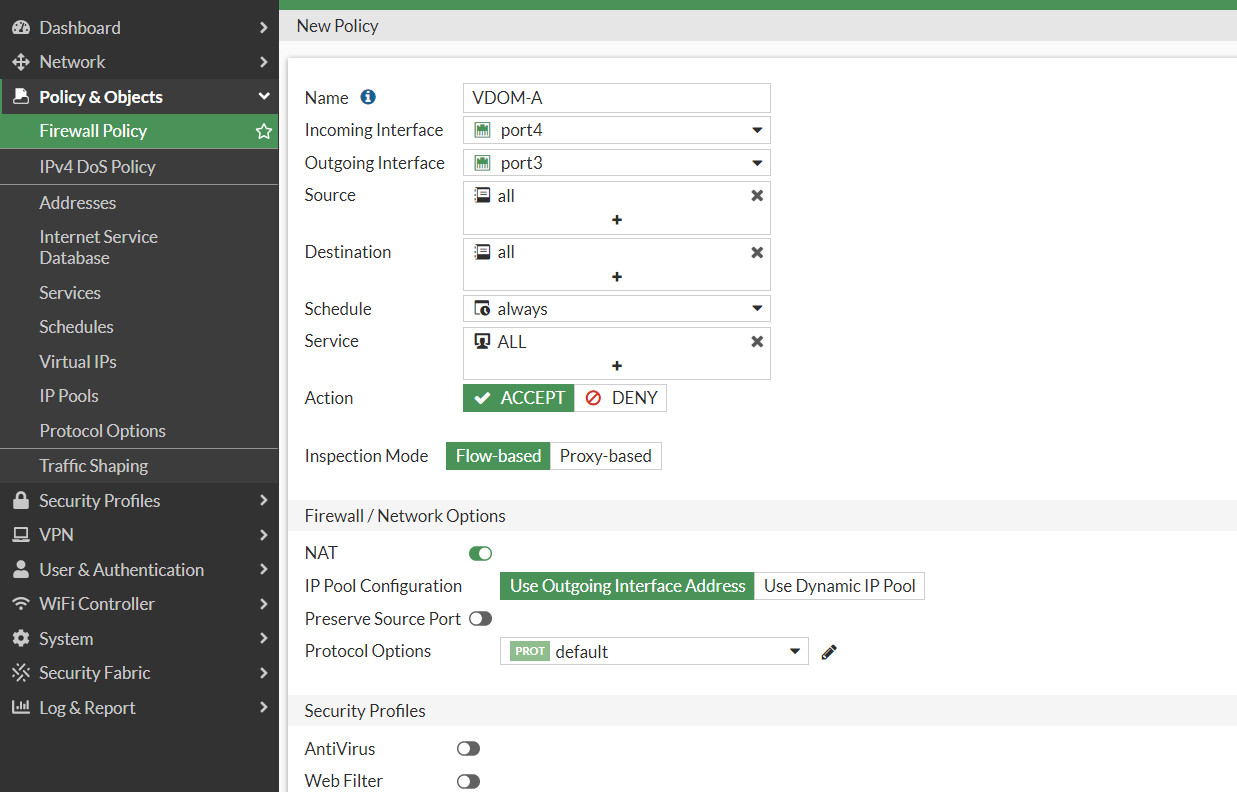Click the Firewall Policy favorite star

point(262,130)
